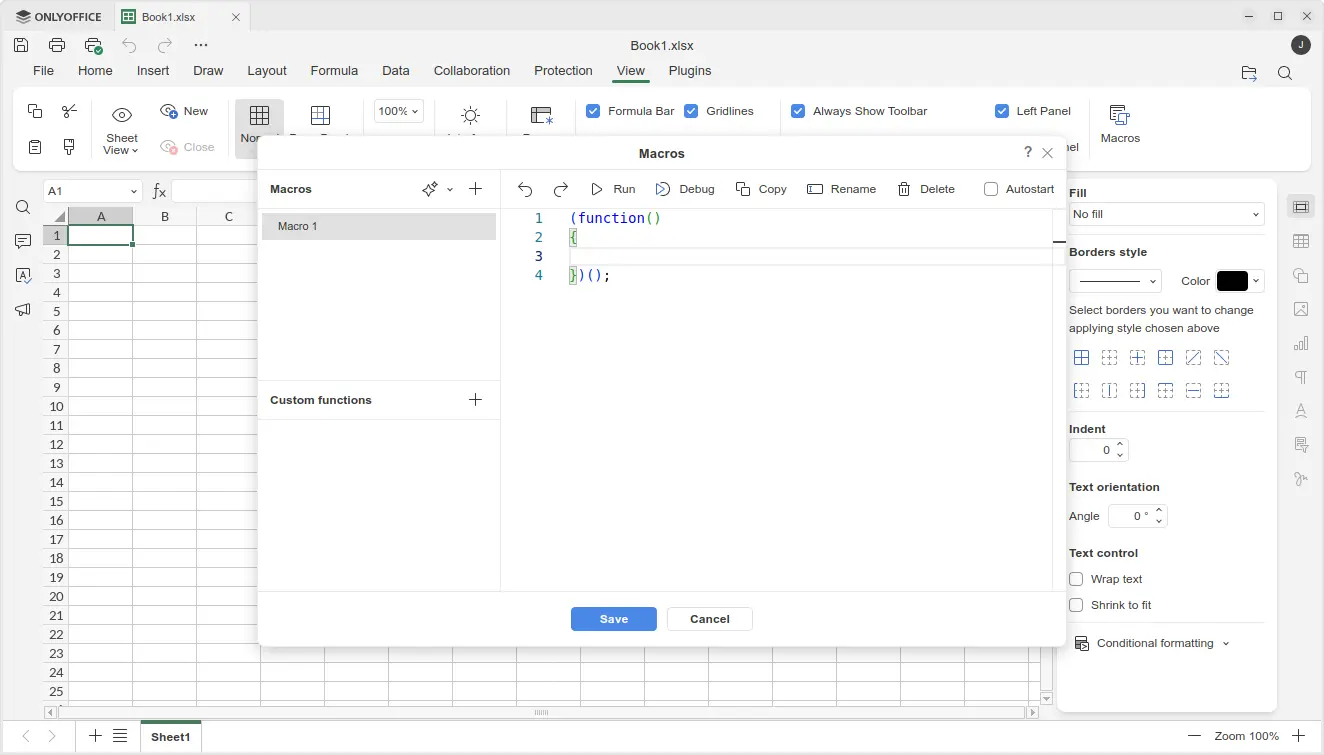1324x755 pixels.
Task: Zoom in with the status bar plus
Action: pyautogui.click(x=1298, y=736)
